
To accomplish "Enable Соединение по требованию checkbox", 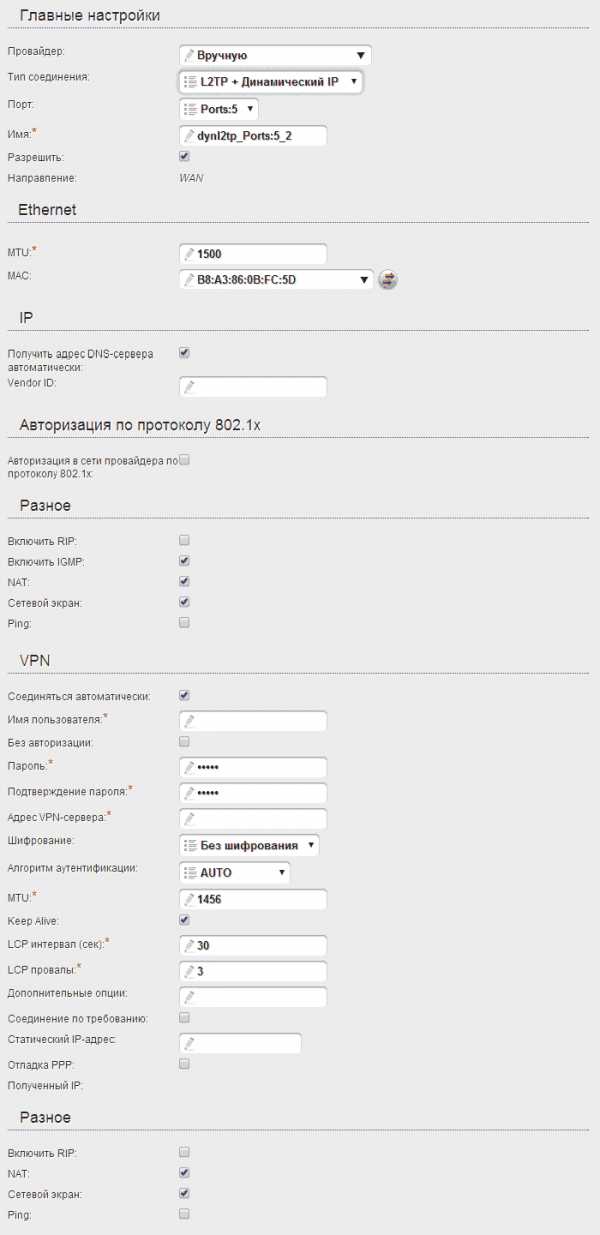I will tap(184, 1017).
